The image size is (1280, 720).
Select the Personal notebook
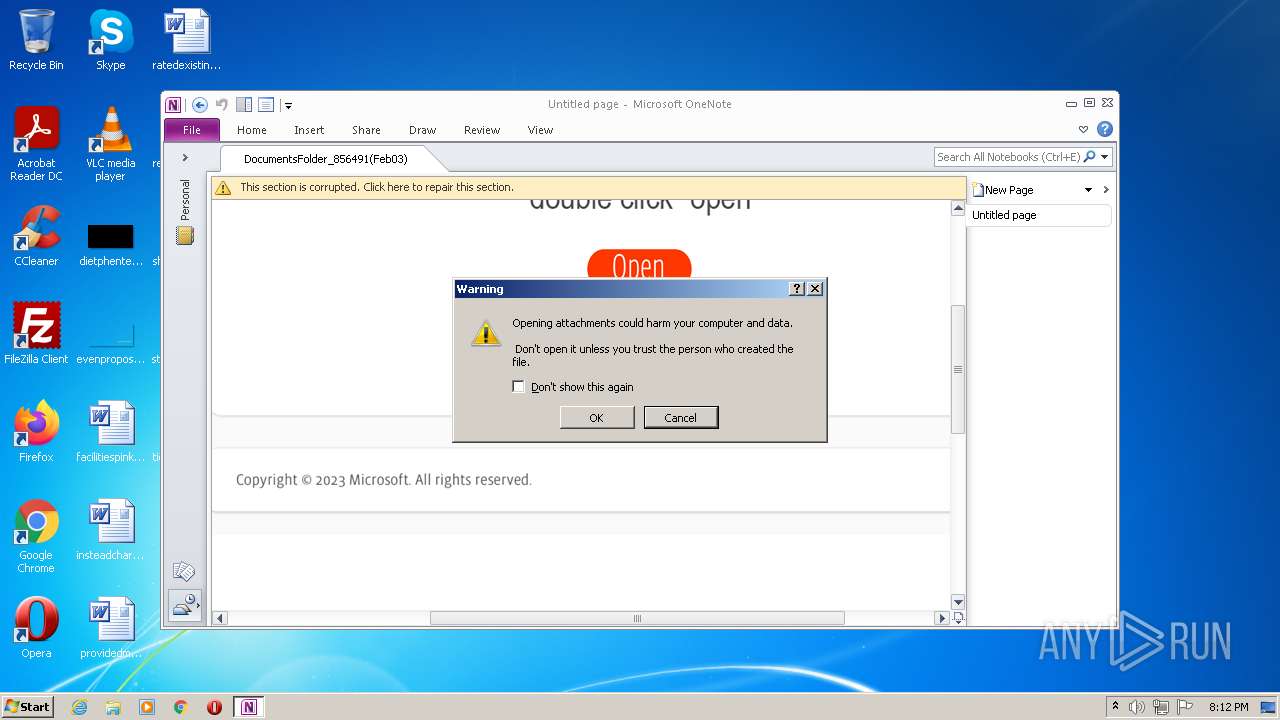[185, 211]
